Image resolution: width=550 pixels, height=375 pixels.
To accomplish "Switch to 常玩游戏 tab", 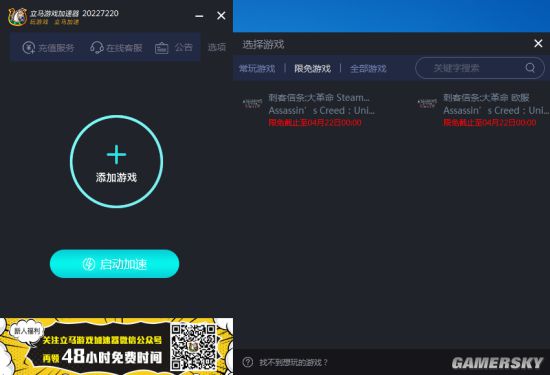I will (257, 68).
